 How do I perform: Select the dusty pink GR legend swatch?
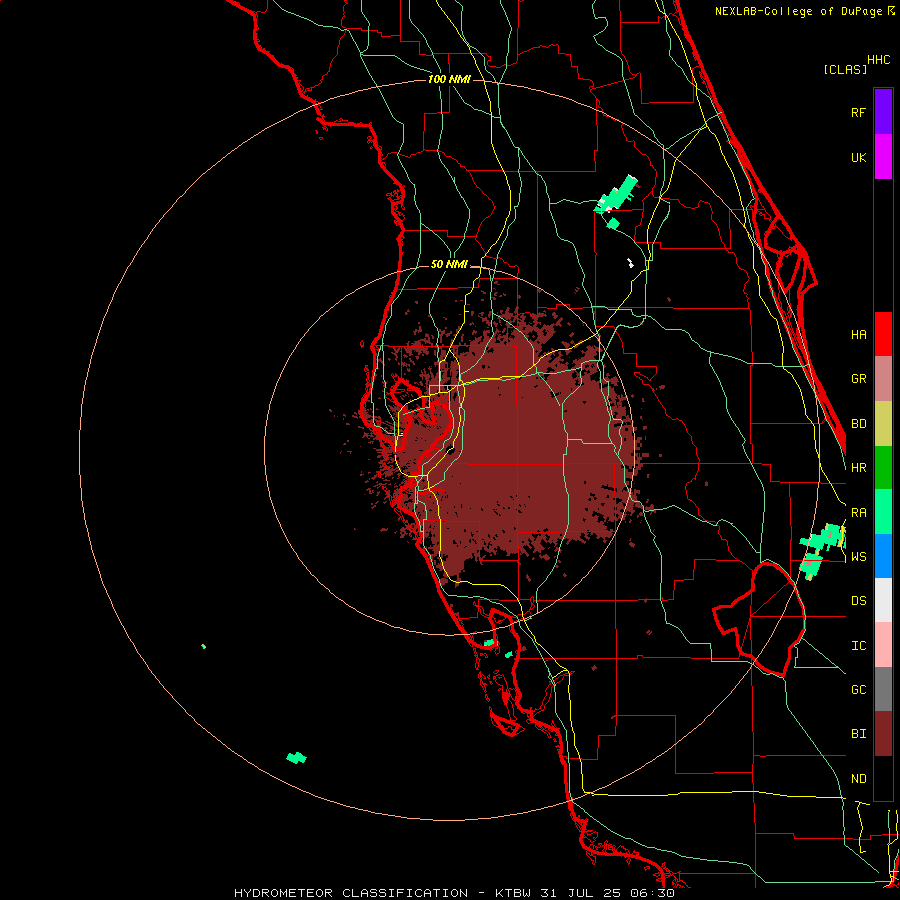(x=883, y=378)
